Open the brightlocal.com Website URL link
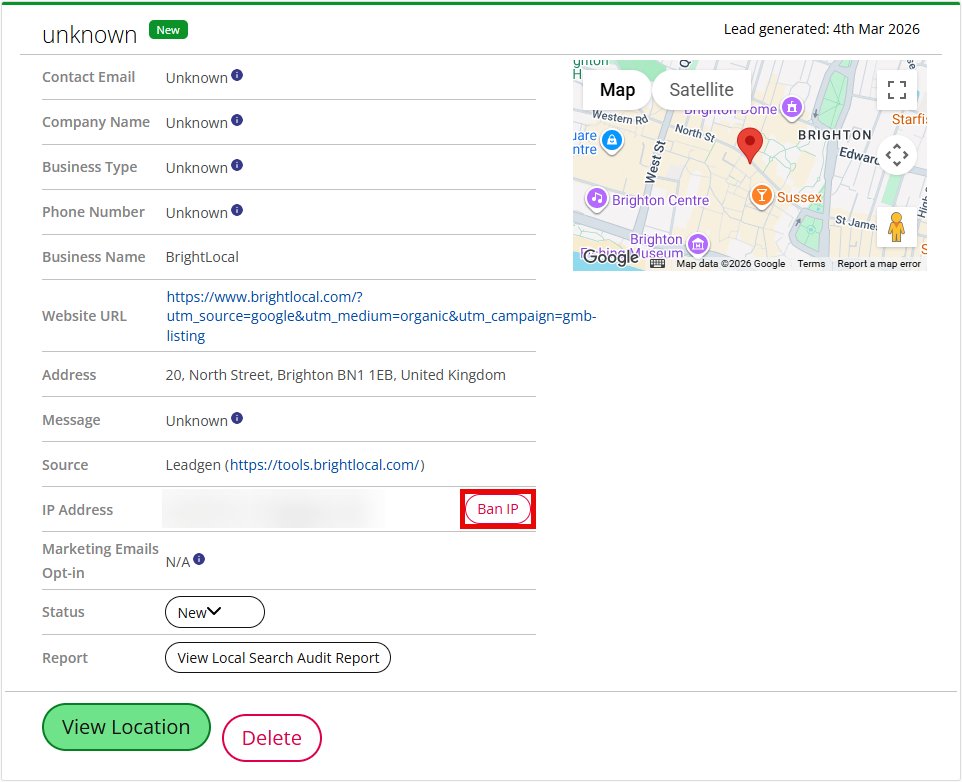 381,316
